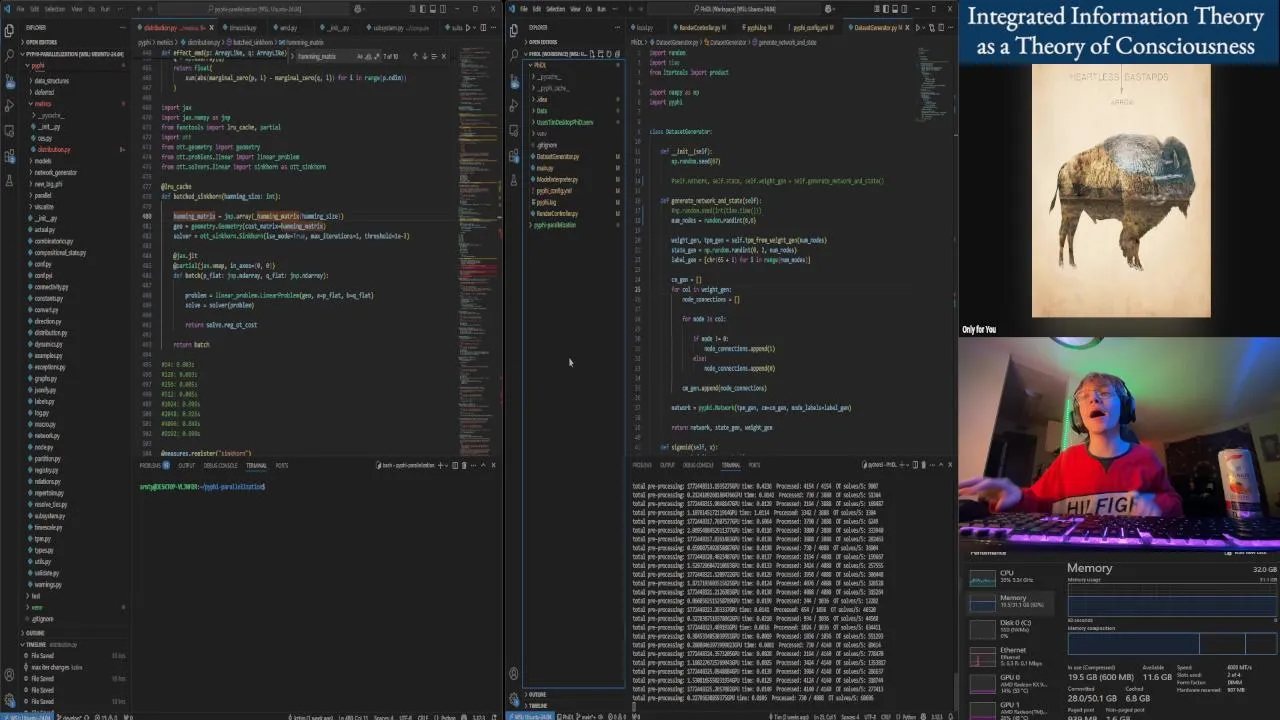Open Search icon in right PhiDL window
1280x720 pixels.
tap(514, 55)
